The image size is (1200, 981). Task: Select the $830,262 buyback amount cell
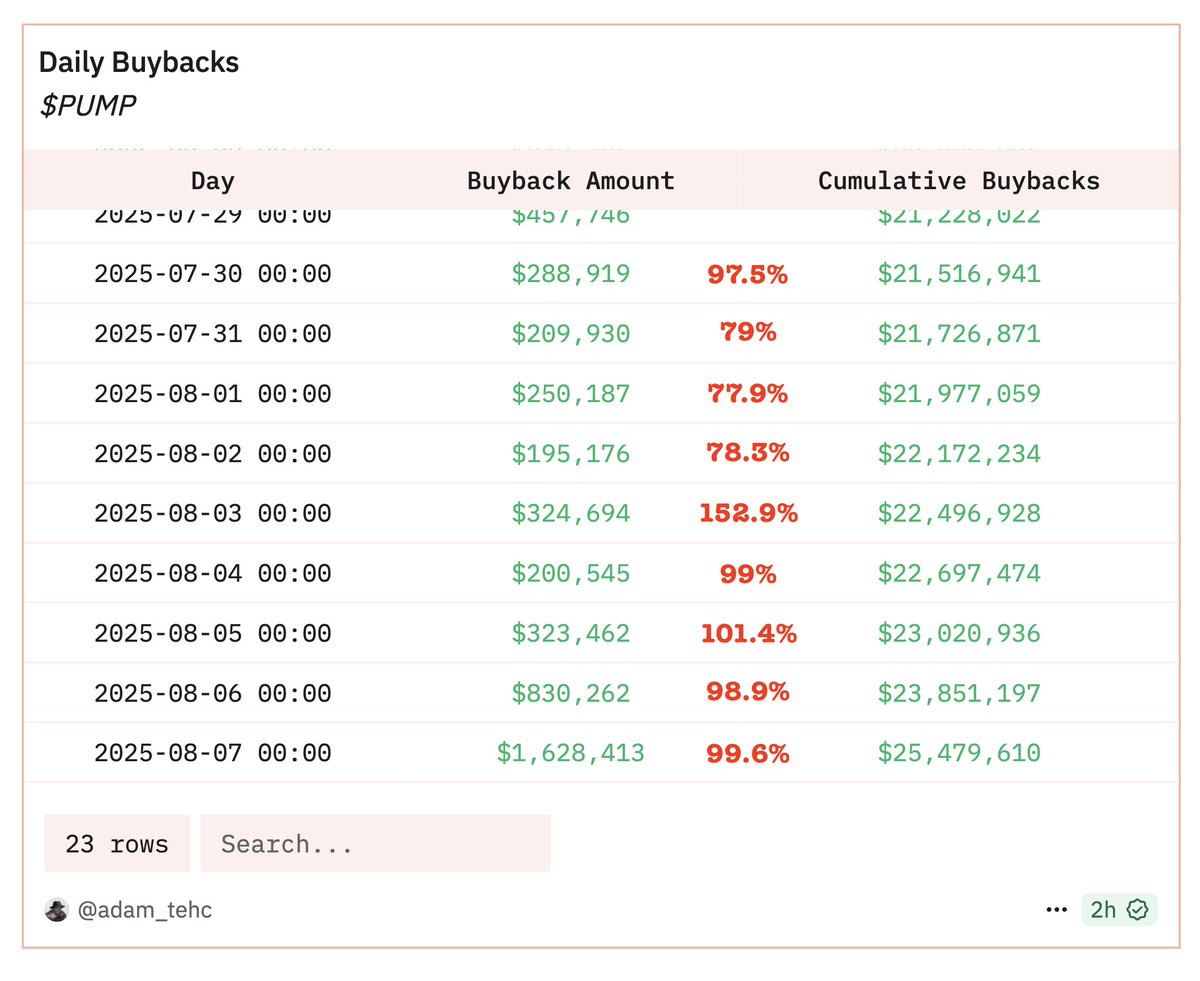pyautogui.click(x=571, y=693)
